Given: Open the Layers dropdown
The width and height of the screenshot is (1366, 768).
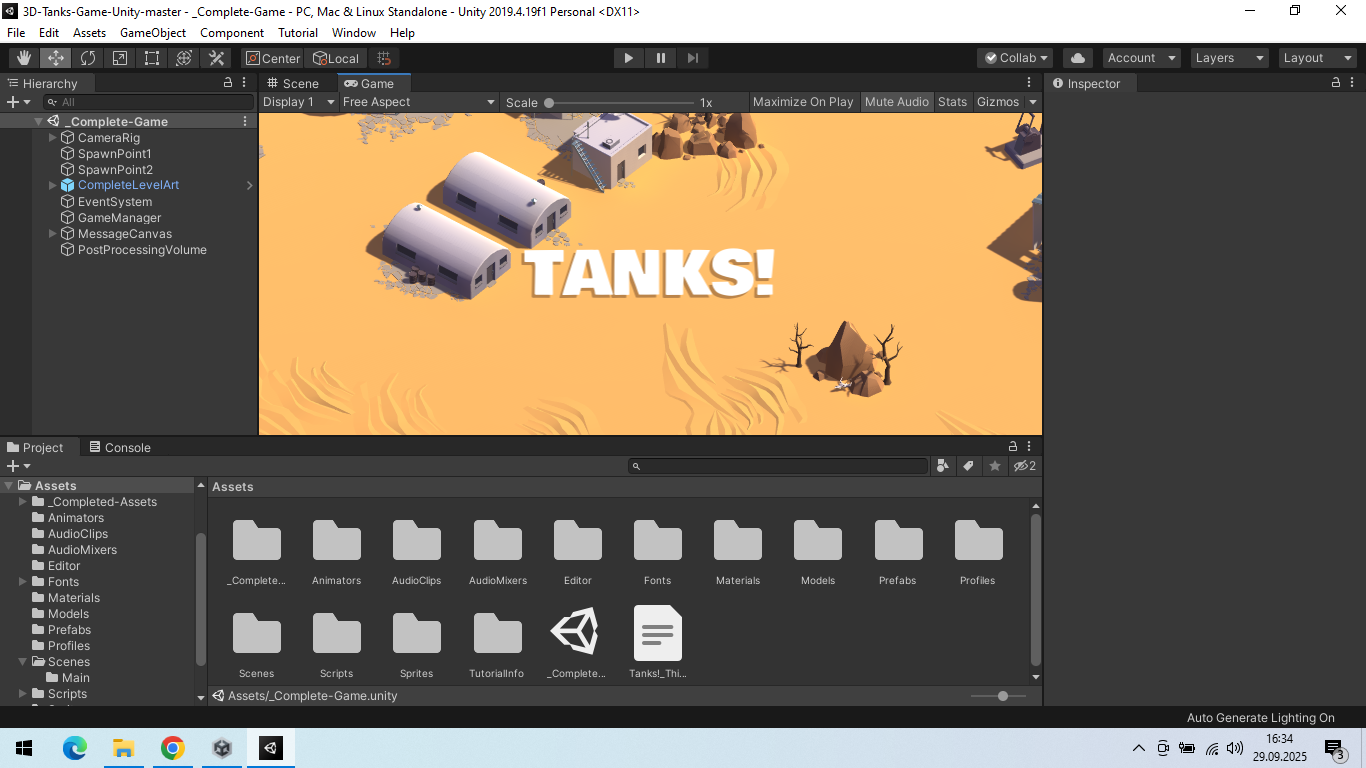Looking at the screenshot, I should pyautogui.click(x=1230, y=58).
